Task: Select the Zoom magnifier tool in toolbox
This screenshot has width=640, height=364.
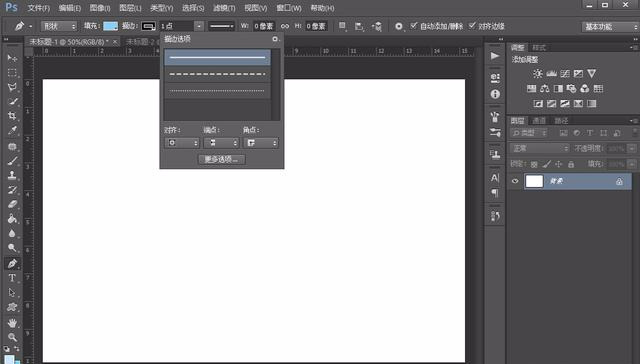Action: [12, 337]
